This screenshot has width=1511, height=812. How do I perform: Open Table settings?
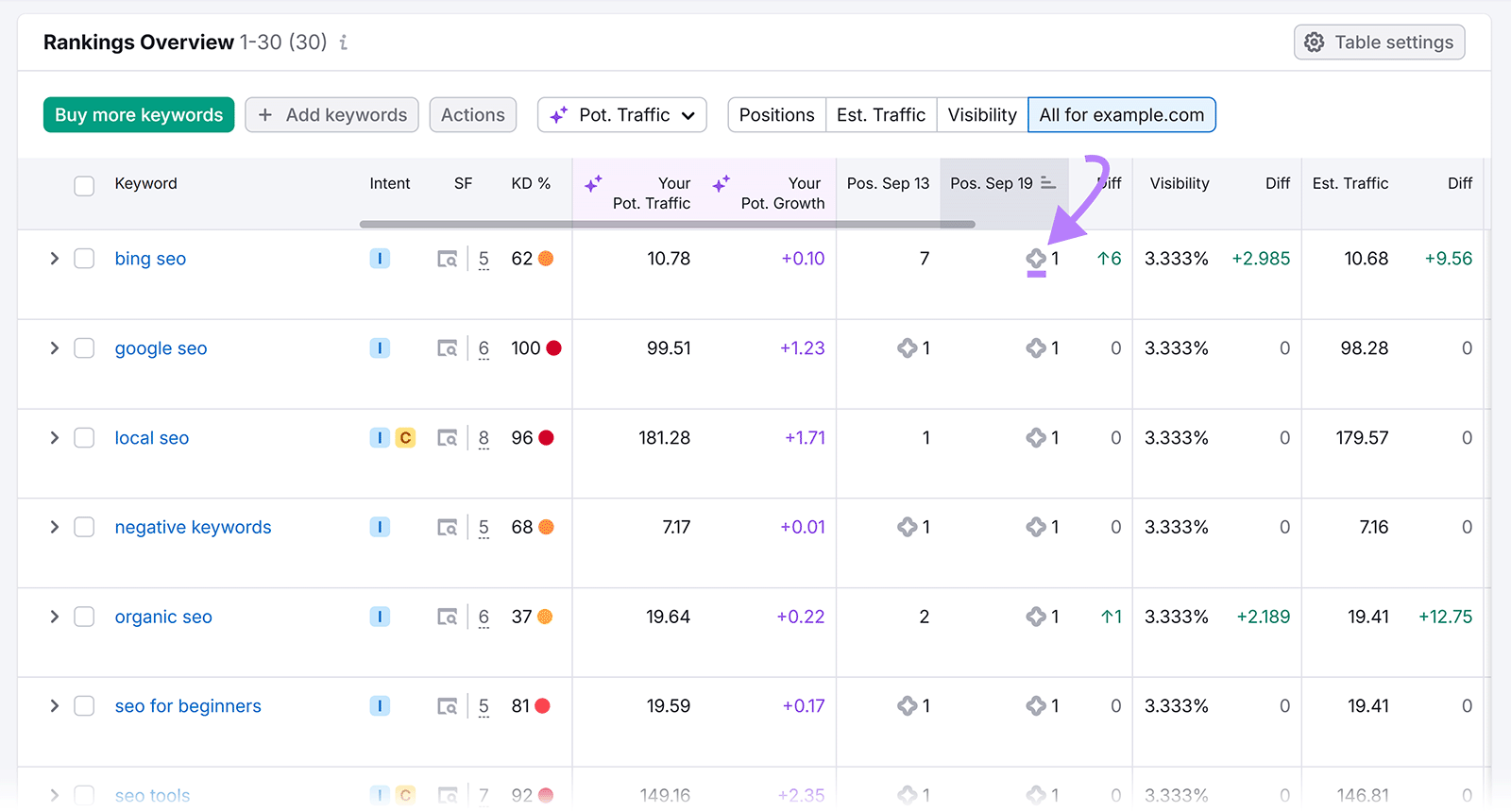[1379, 42]
